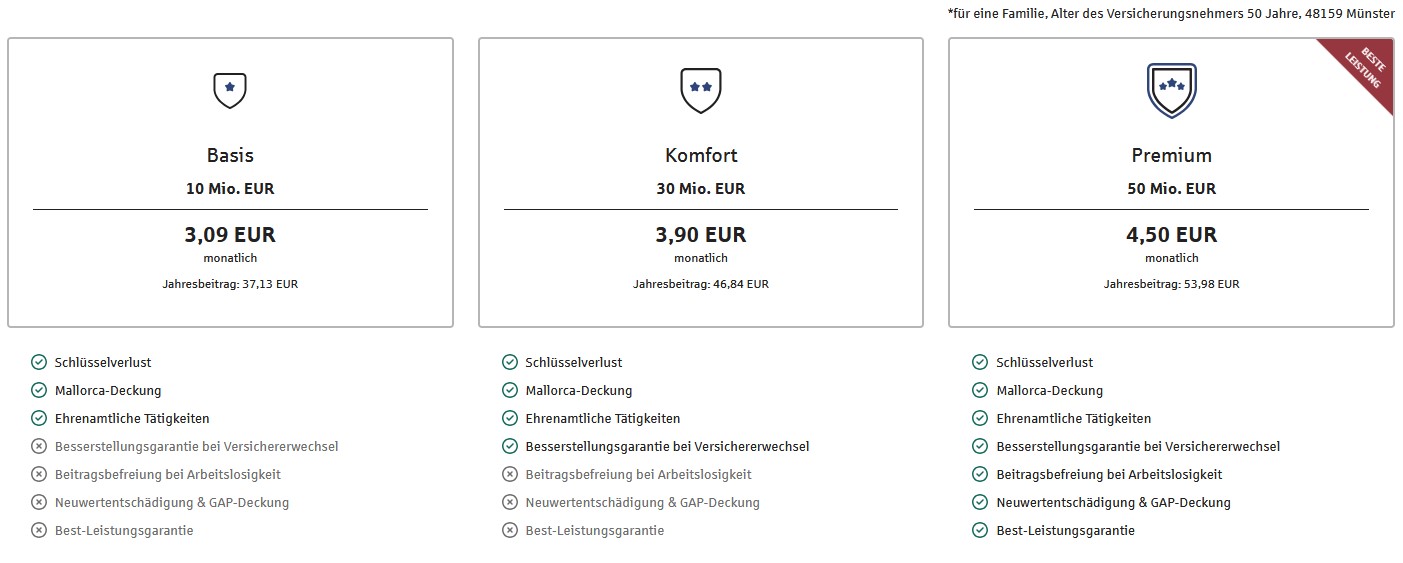Image resolution: width=1403 pixels, height=563 pixels.
Task: Click Mallorca-Deckung in the Basis feature list
Action: (108, 390)
